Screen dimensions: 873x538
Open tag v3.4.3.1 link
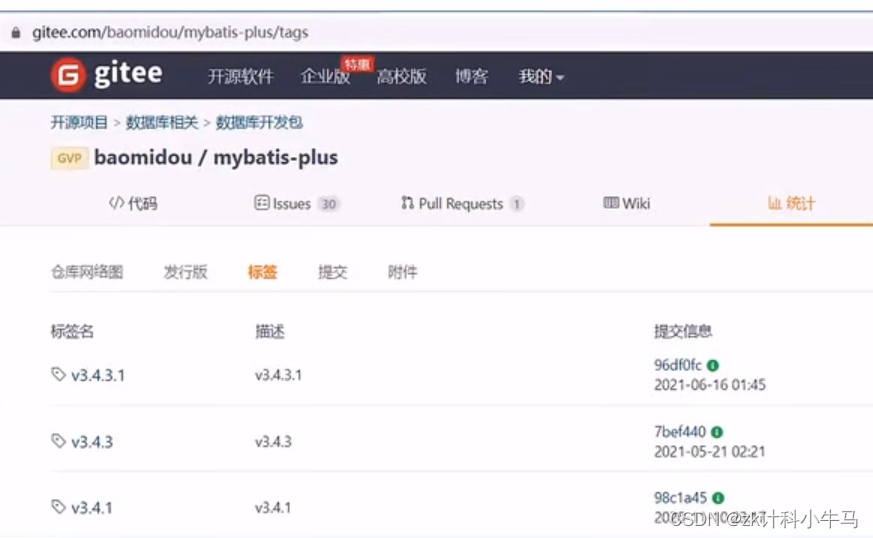coord(98,375)
